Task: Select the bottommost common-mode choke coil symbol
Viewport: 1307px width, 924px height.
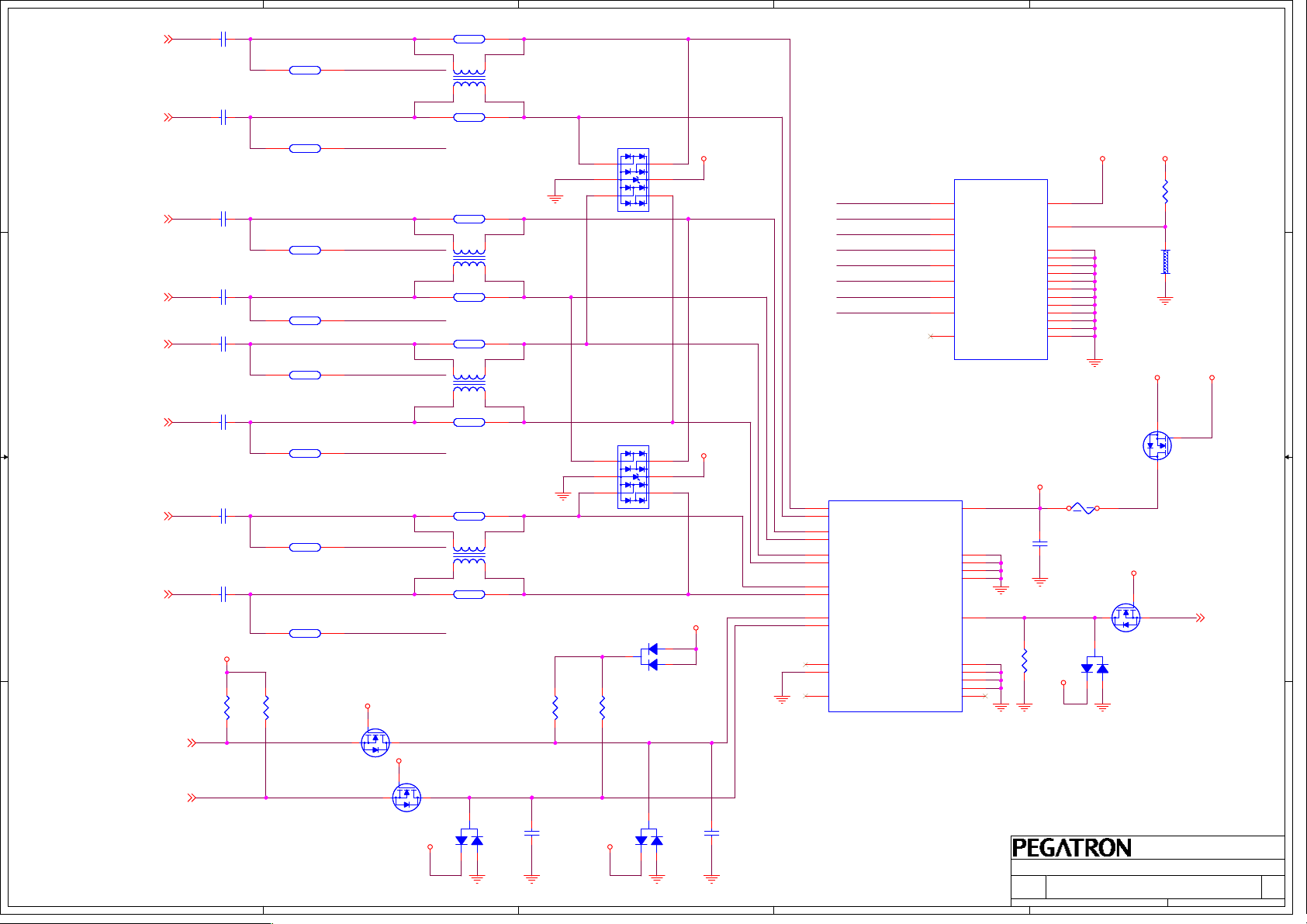Action: (469, 555)
